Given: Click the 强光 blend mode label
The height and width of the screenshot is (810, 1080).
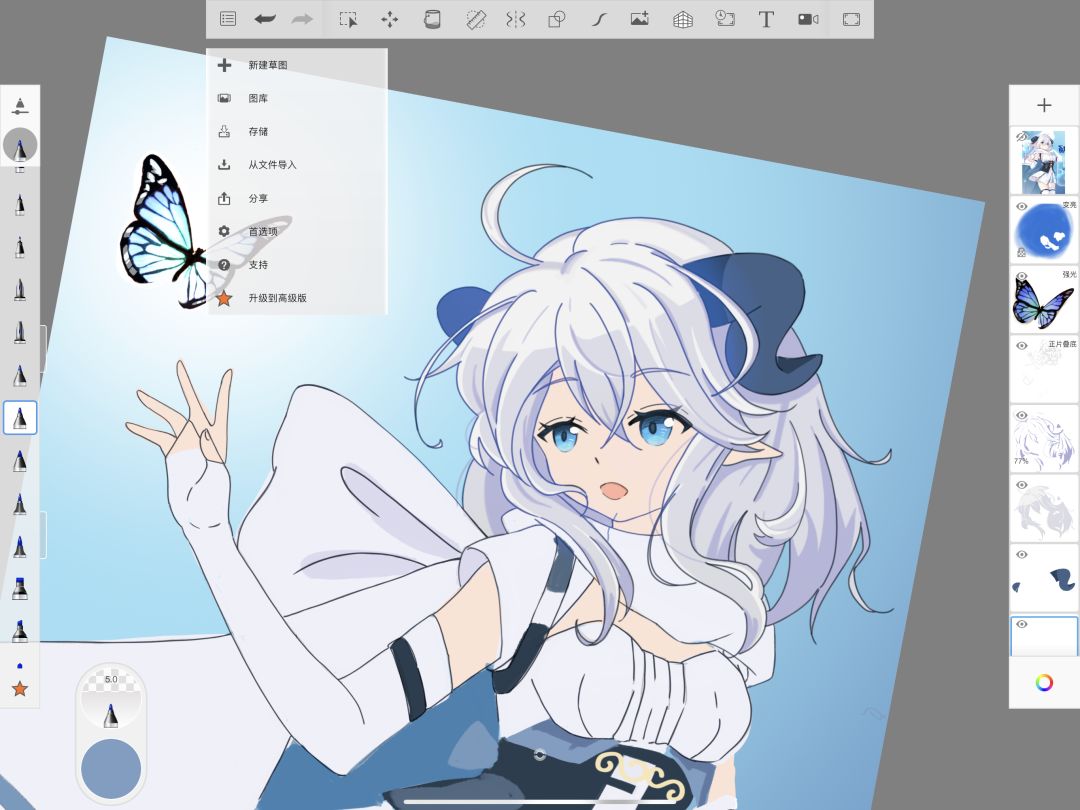Looking at the screenshot, I should tap(1069, 274).
